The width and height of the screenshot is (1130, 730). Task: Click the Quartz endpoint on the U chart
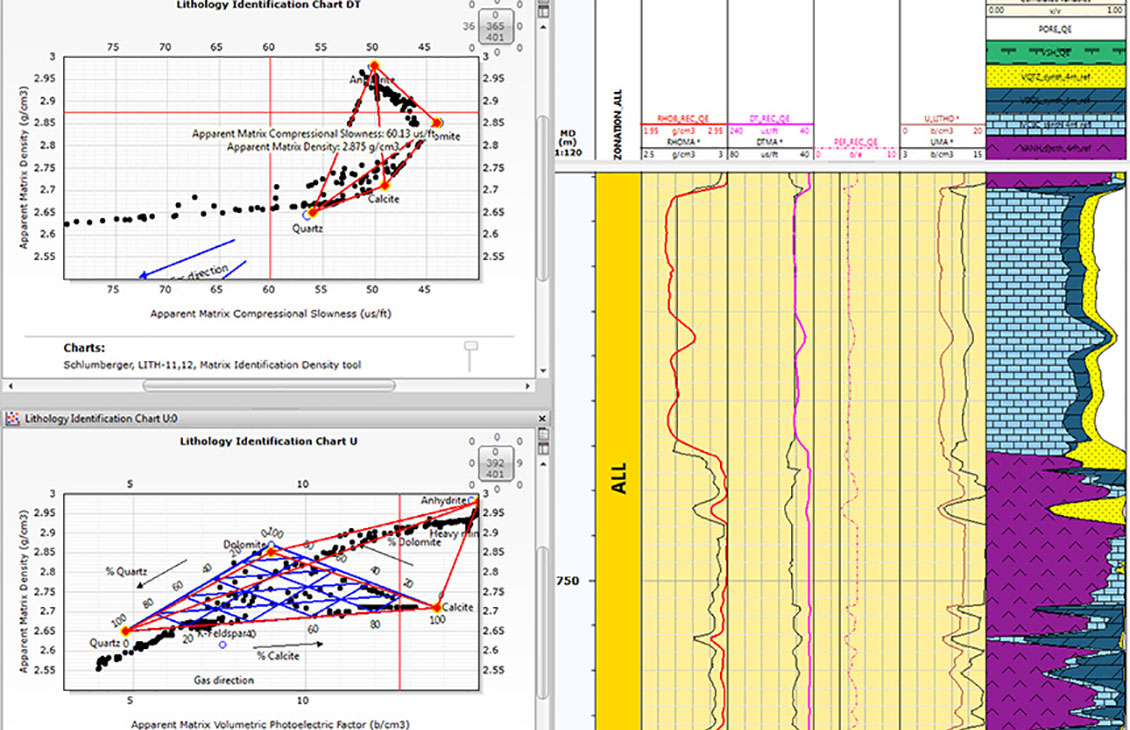(125, 631)
